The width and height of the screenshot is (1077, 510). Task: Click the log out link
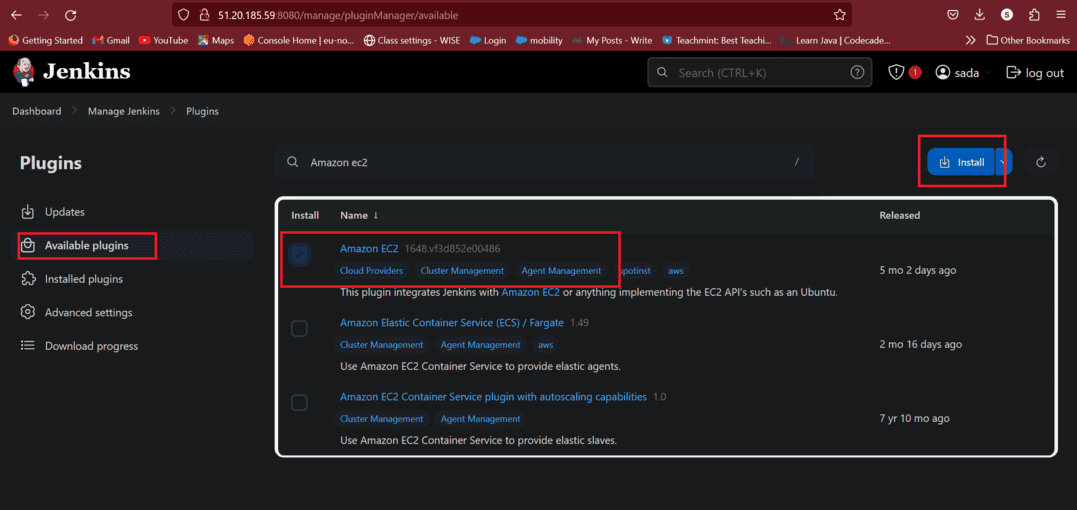1035,73
